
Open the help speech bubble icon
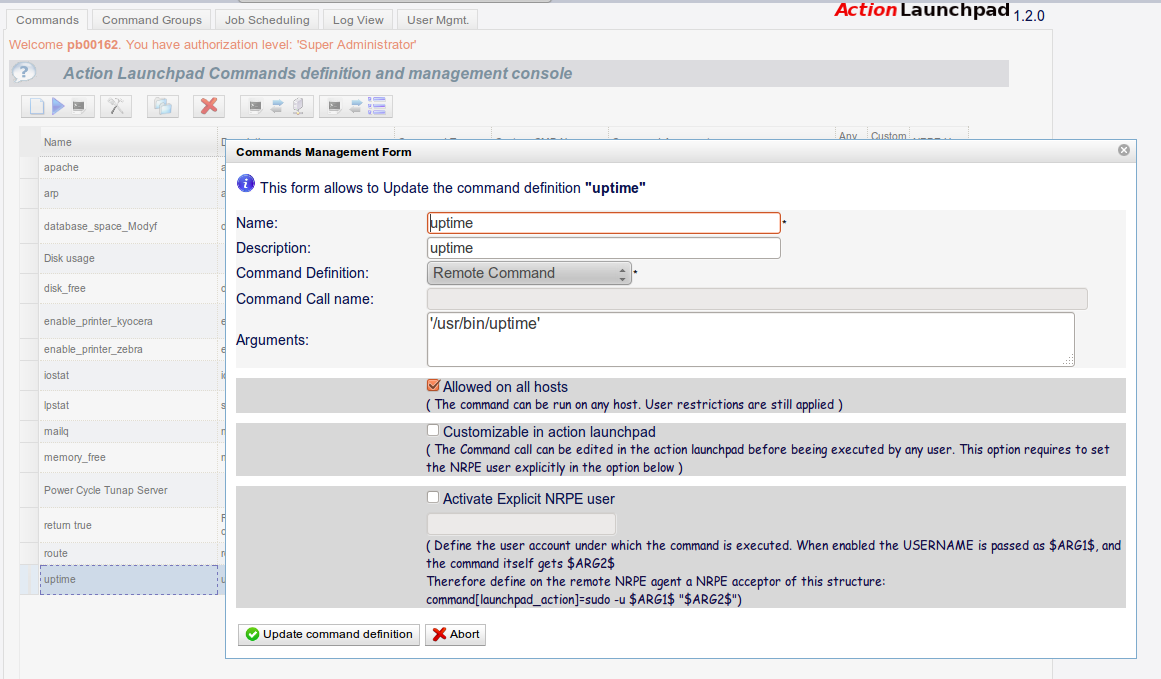click(x=24, y=73)
